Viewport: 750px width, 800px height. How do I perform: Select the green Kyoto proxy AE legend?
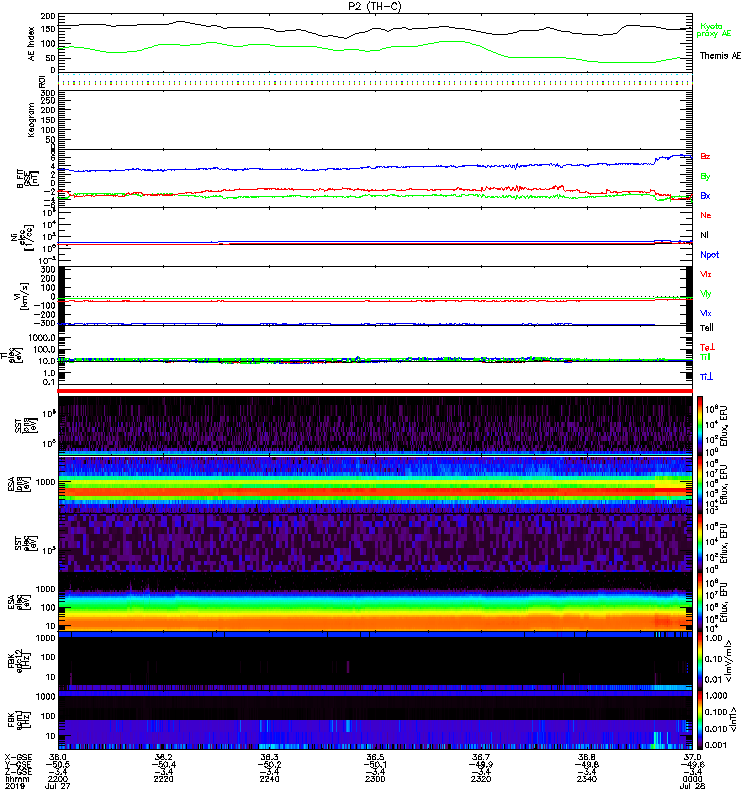(713, 30)
